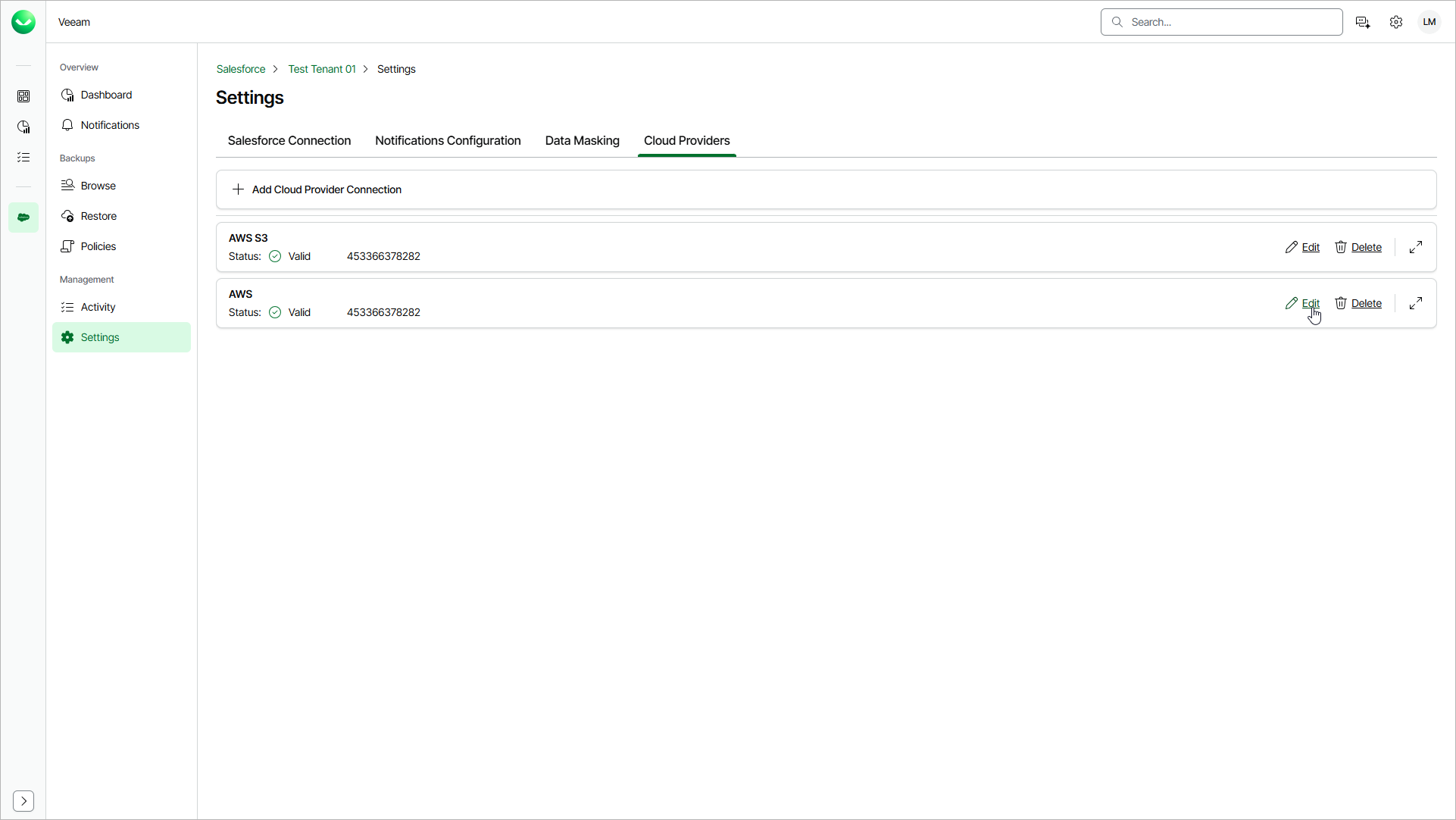Viewport: 1456px width, 820px height.
Task: Click the Salesforce breadcrumb link
Action: click(x=241, y=69)
